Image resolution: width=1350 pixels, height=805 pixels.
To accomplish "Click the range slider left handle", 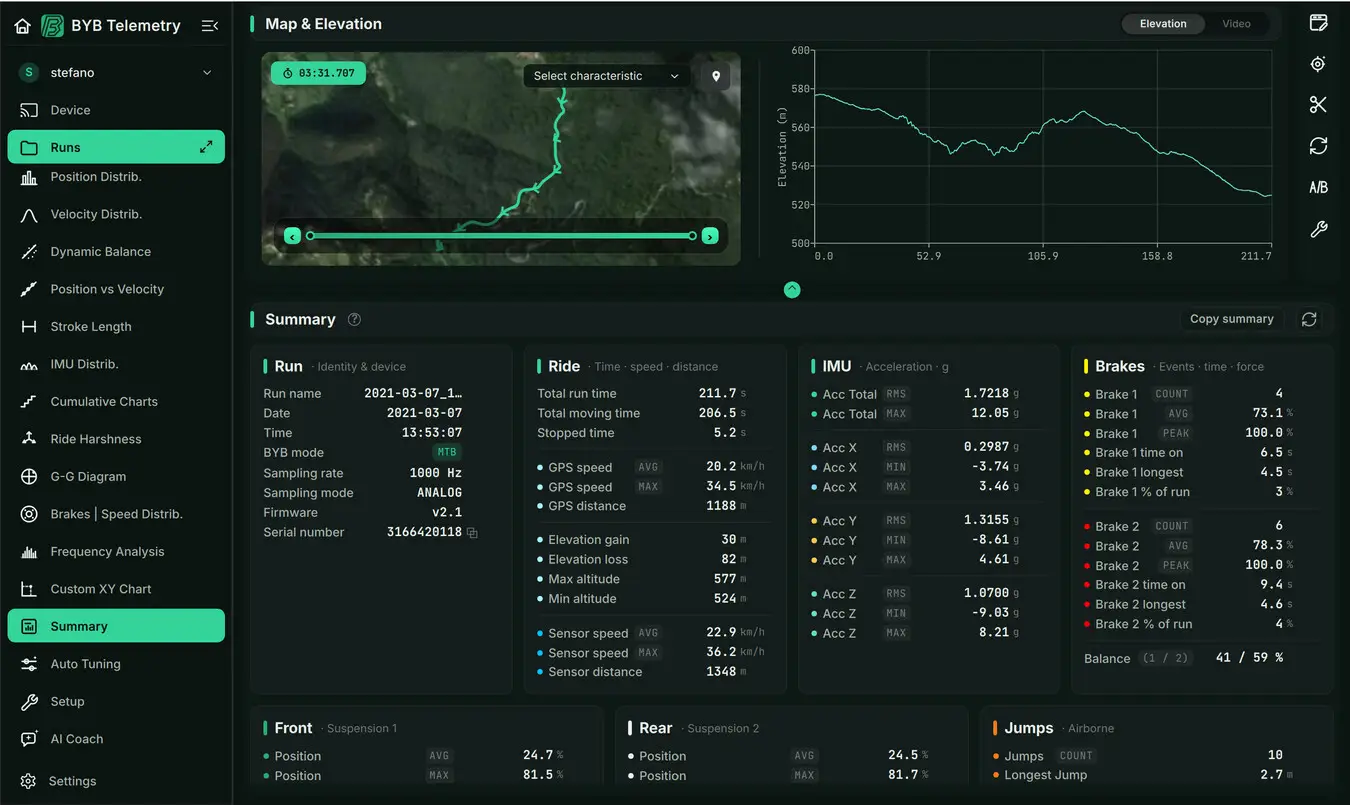I will click(310, 236).
